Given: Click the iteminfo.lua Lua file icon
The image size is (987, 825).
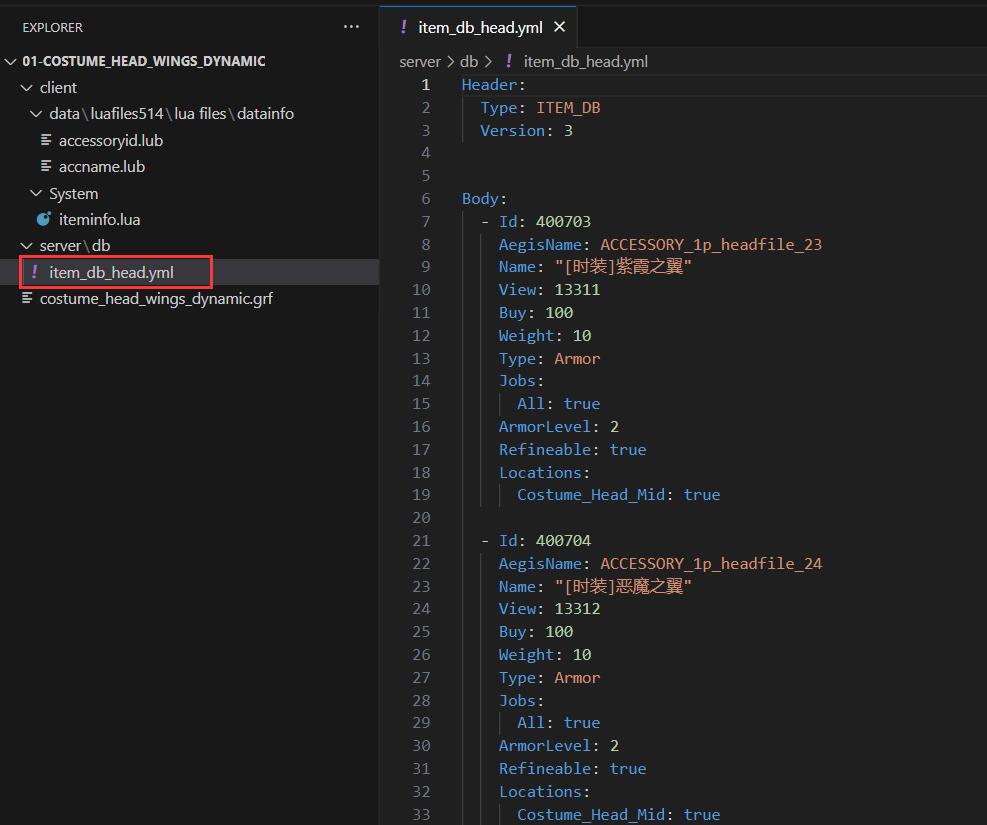Looking at the screenshot, I should pyautogui.click(x=43, y=219).
